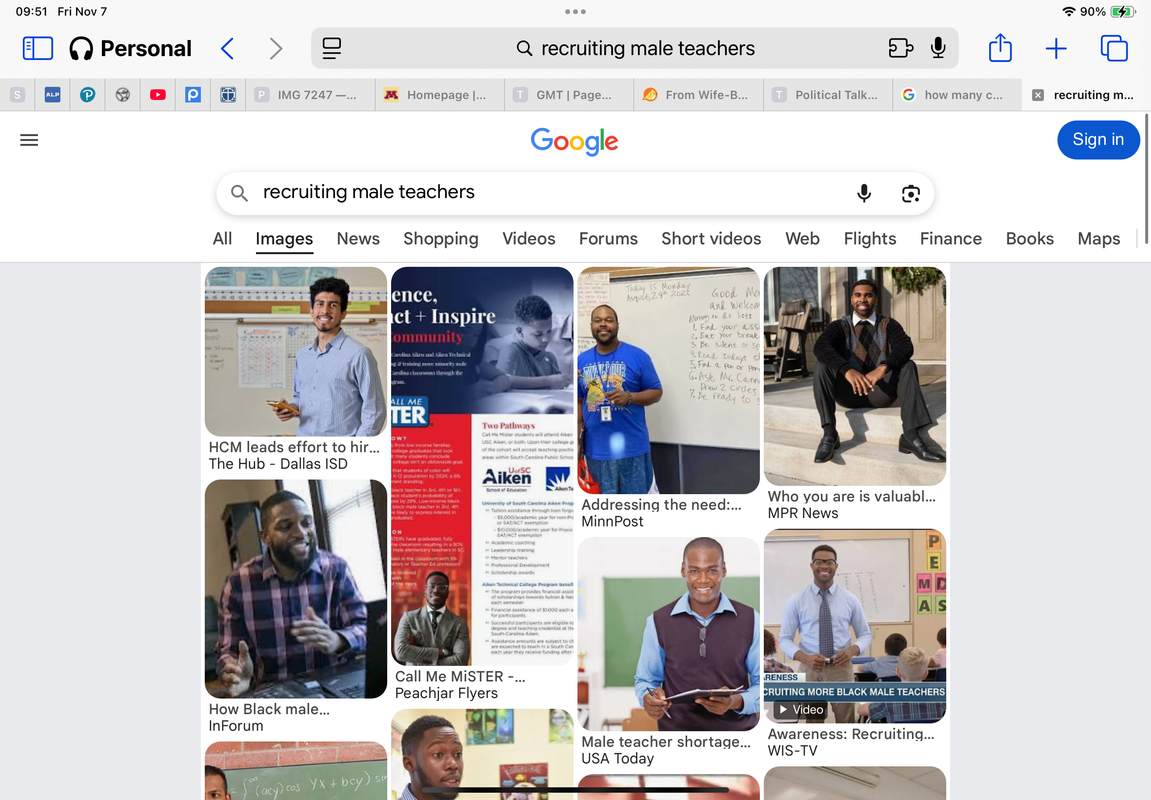The height and width of the screenshot is (800, 1151).
Task: Close the 'recruiting m...' tab
Action: (x=1038, y=95)
